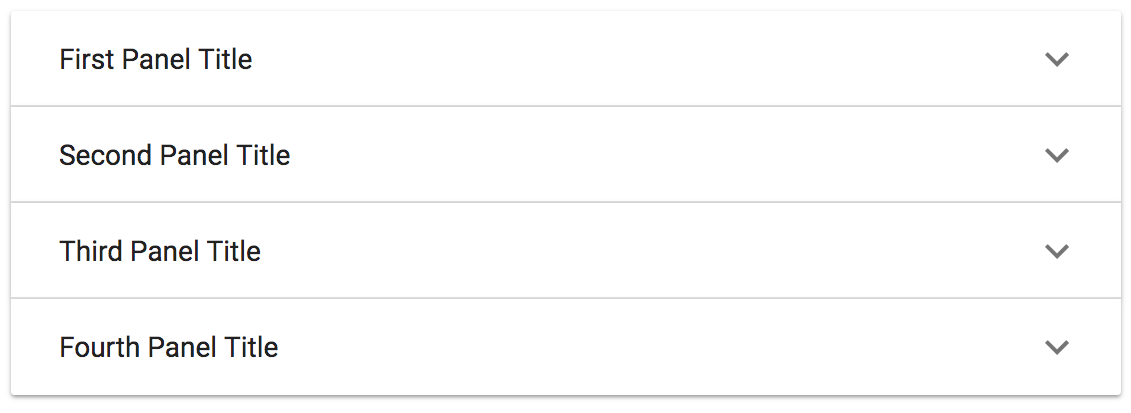Expand the First Panel accordion header
1131x413 pixels.
565,59
